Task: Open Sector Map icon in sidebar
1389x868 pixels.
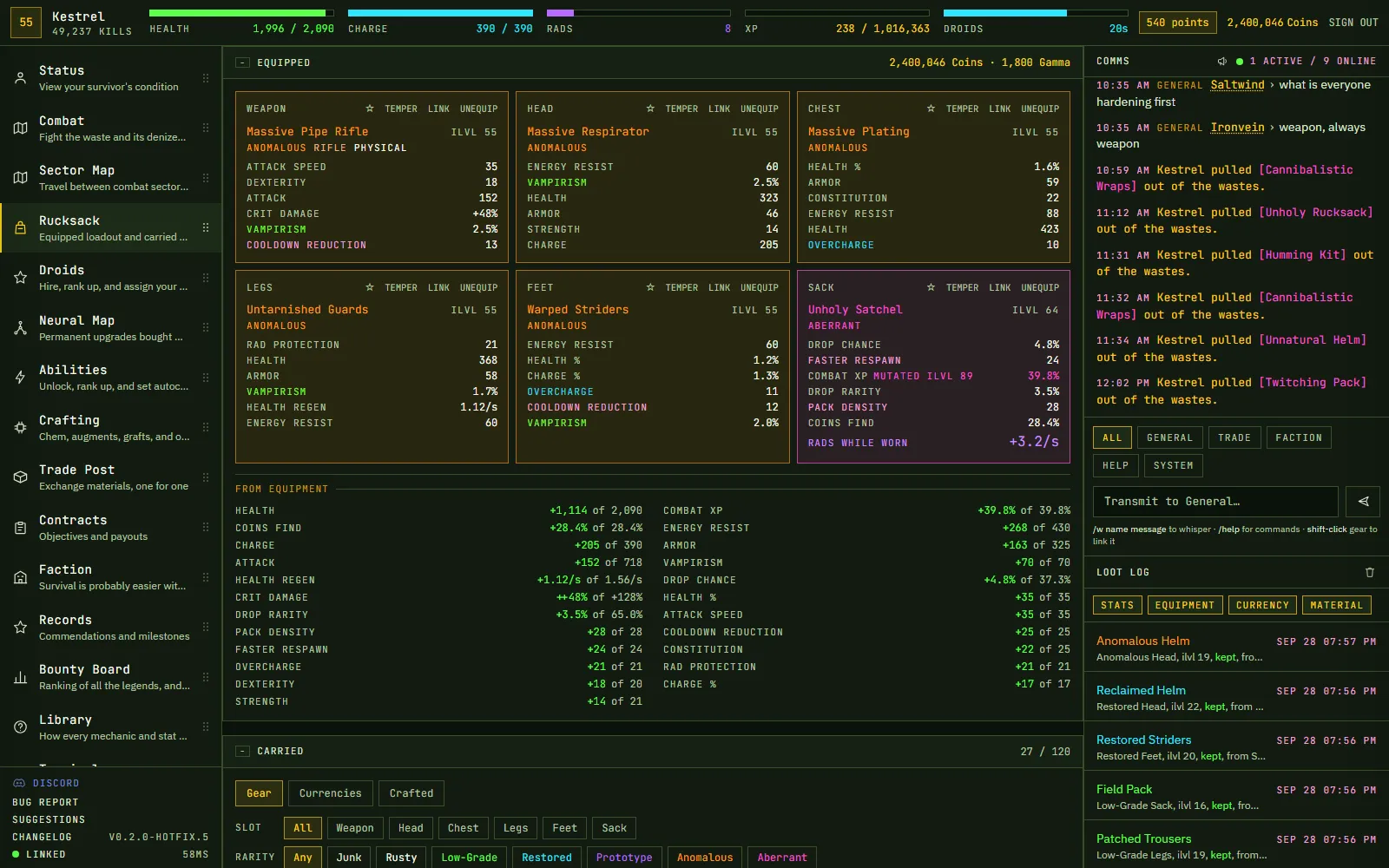Action: coord(20,178)
